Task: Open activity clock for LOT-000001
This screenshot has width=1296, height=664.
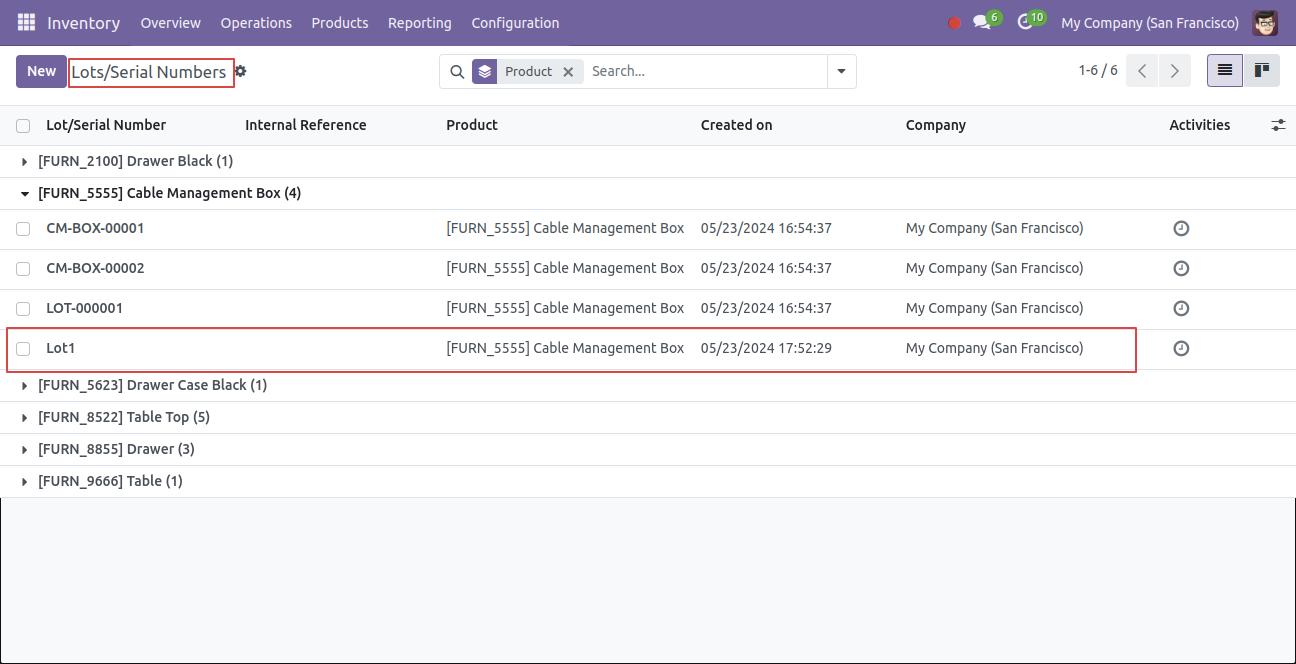Action: coord(1181,309)
